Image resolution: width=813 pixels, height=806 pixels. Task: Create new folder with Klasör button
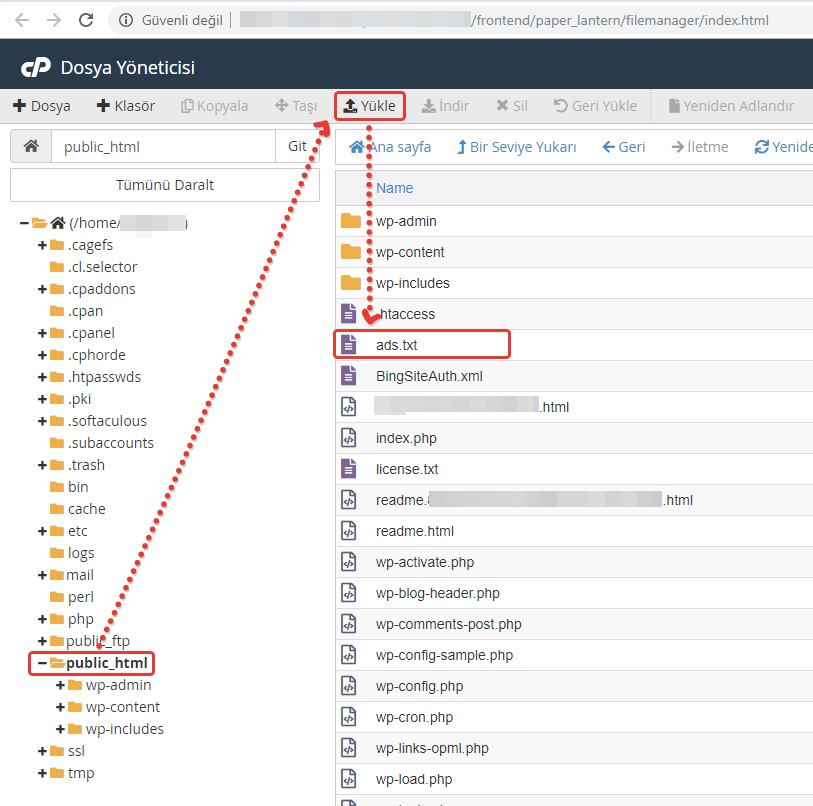pos(126,106)
